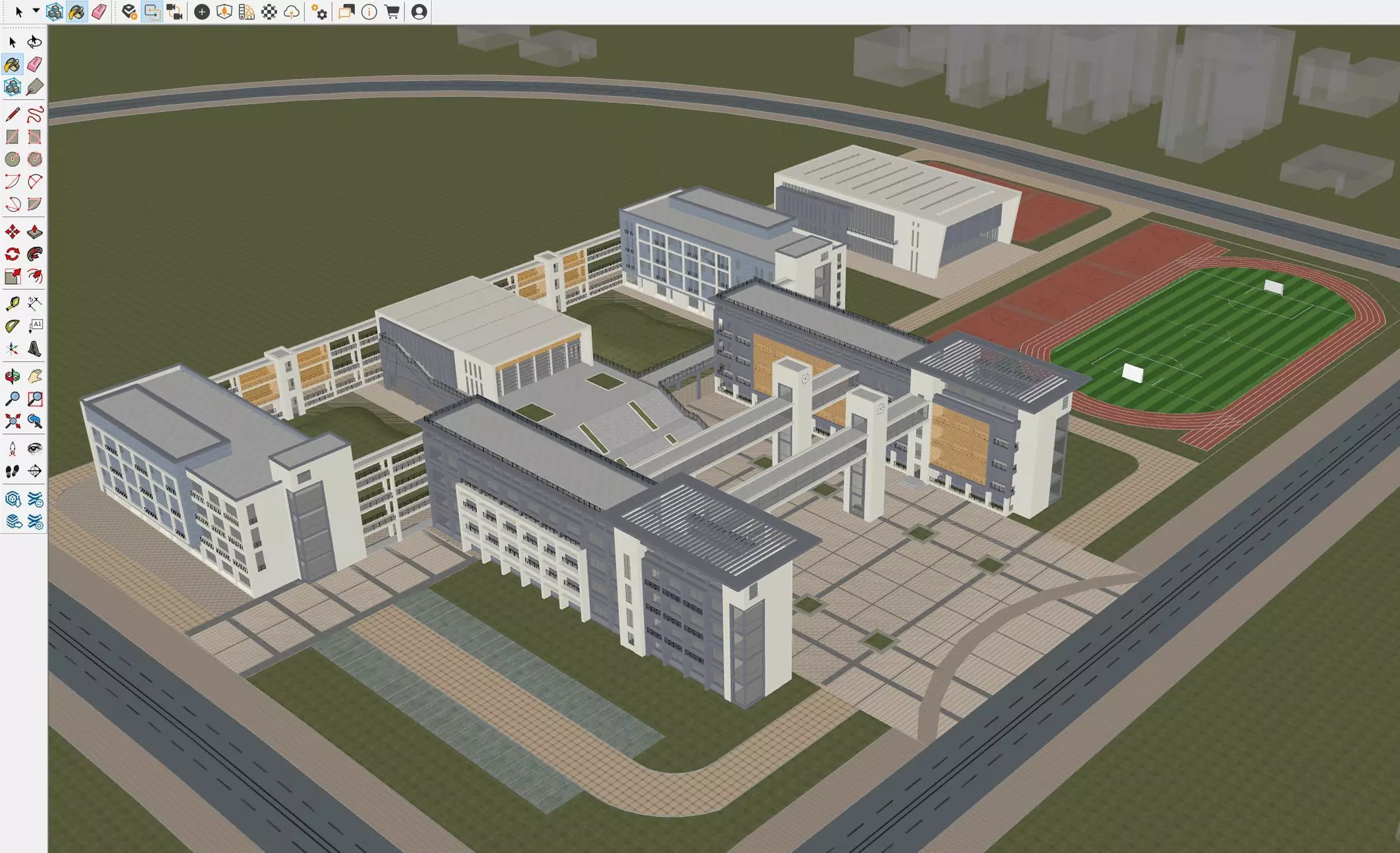The width and height of the screenshot is (1400, 853).
Task: Click Make Component in top toolbar
Action: [54, 12]
